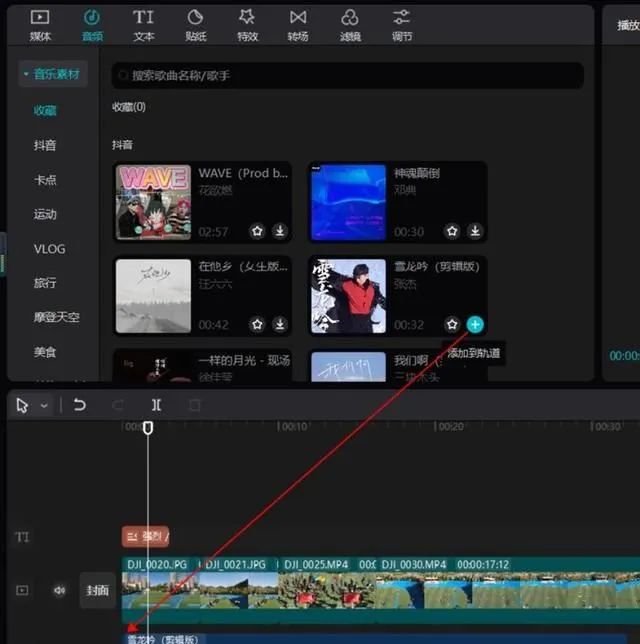Preview the 我们啊 album cover
This screenshot has width=640, height=644.
(348, 367)
